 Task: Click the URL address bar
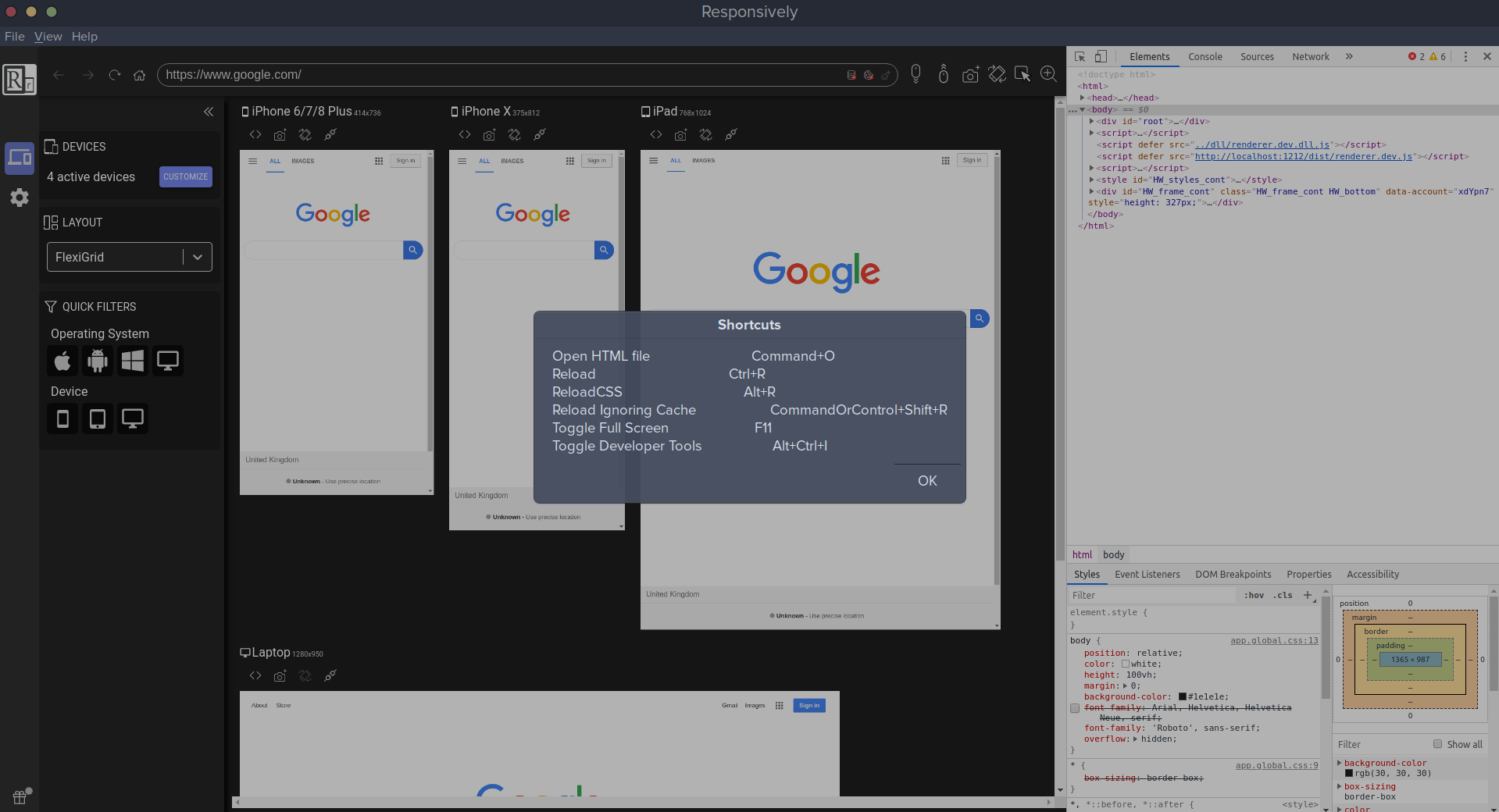click(527, 75)
